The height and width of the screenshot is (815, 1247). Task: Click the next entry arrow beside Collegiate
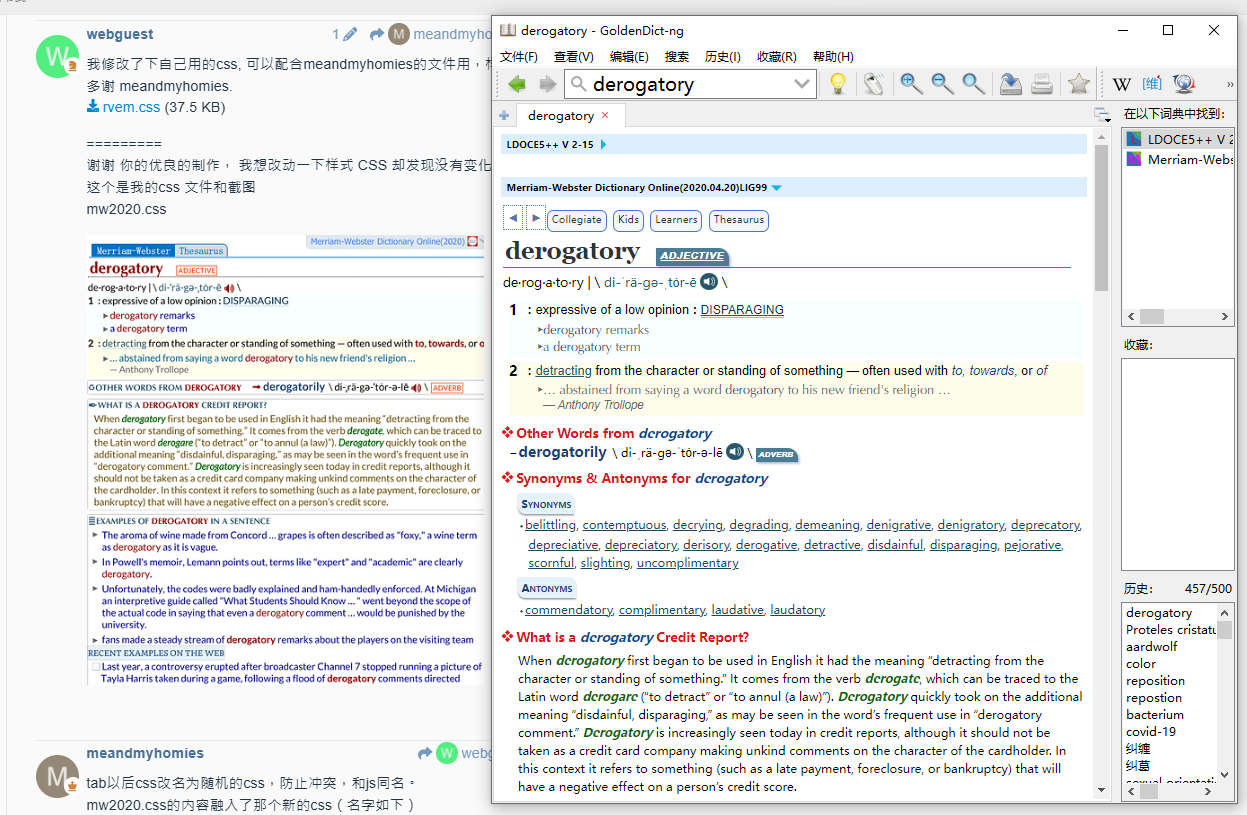tap(535, 218)
